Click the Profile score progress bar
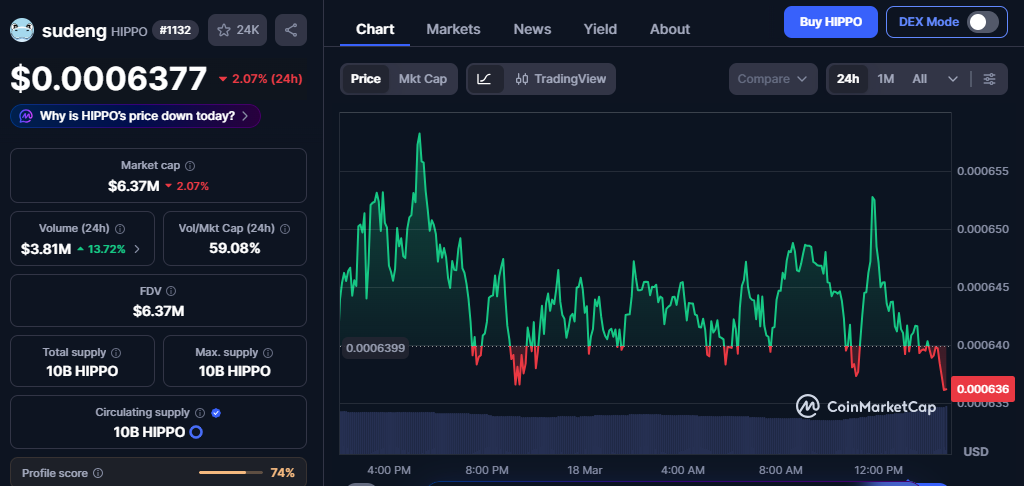1024x486 pixels. (x=229, y=472)
